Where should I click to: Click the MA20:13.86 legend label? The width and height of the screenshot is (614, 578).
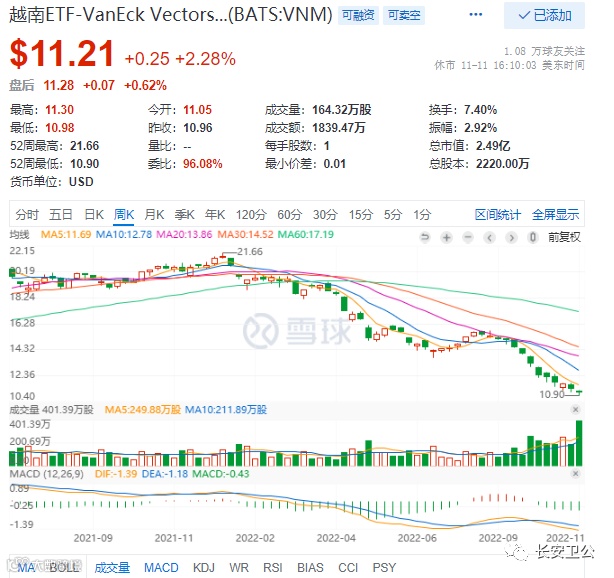pos(184,235)
